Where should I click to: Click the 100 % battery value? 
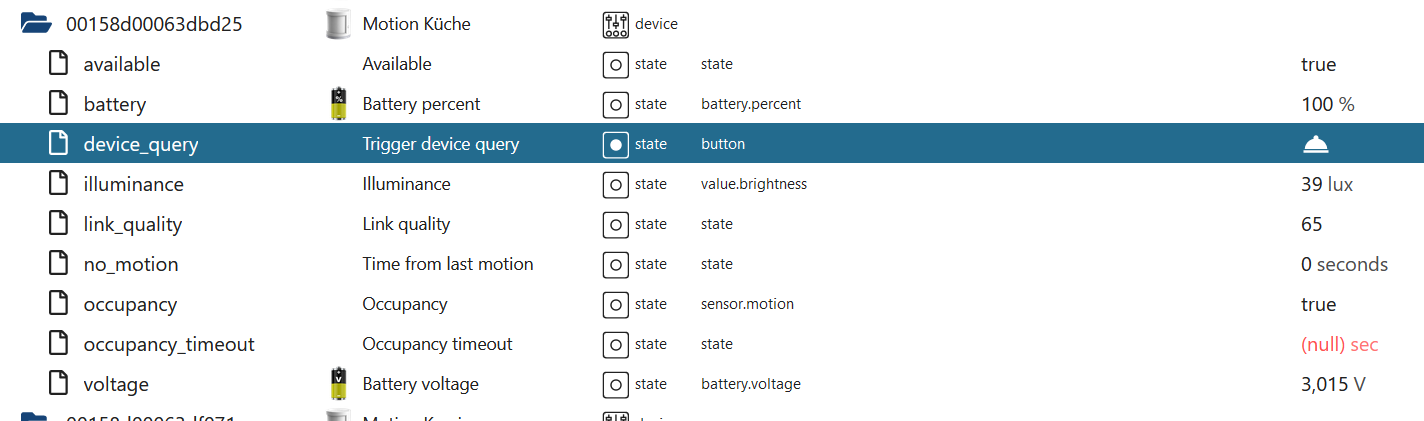(1327, 104)
